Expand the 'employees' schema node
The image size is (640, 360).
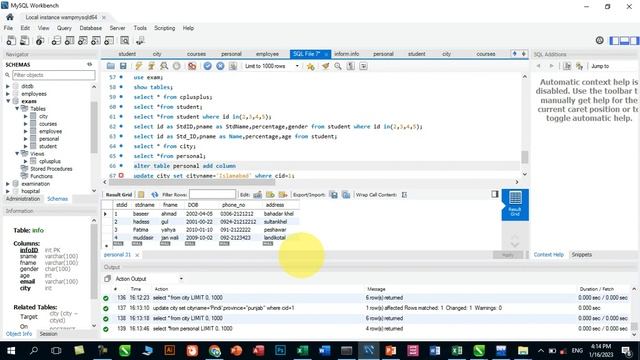tap(8, 94)
